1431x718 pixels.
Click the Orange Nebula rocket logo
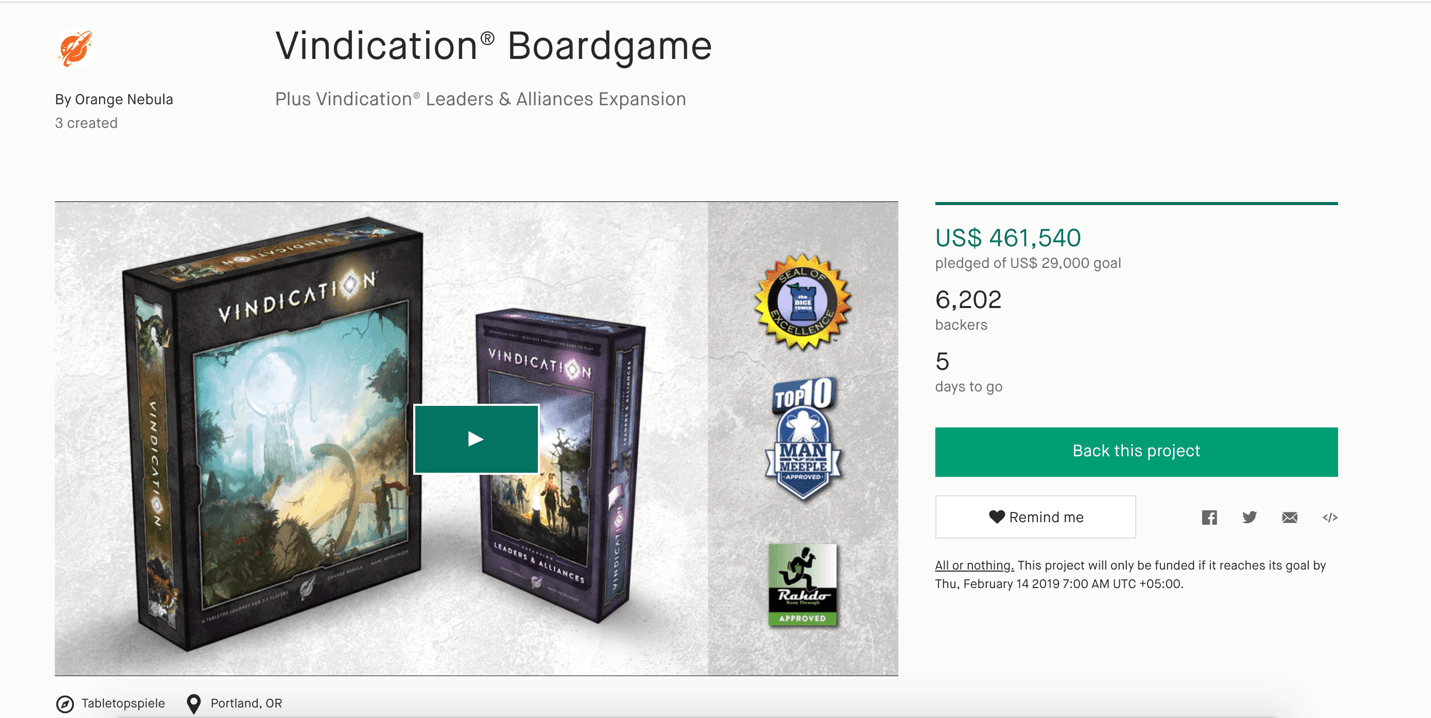(x=76, y=47)
